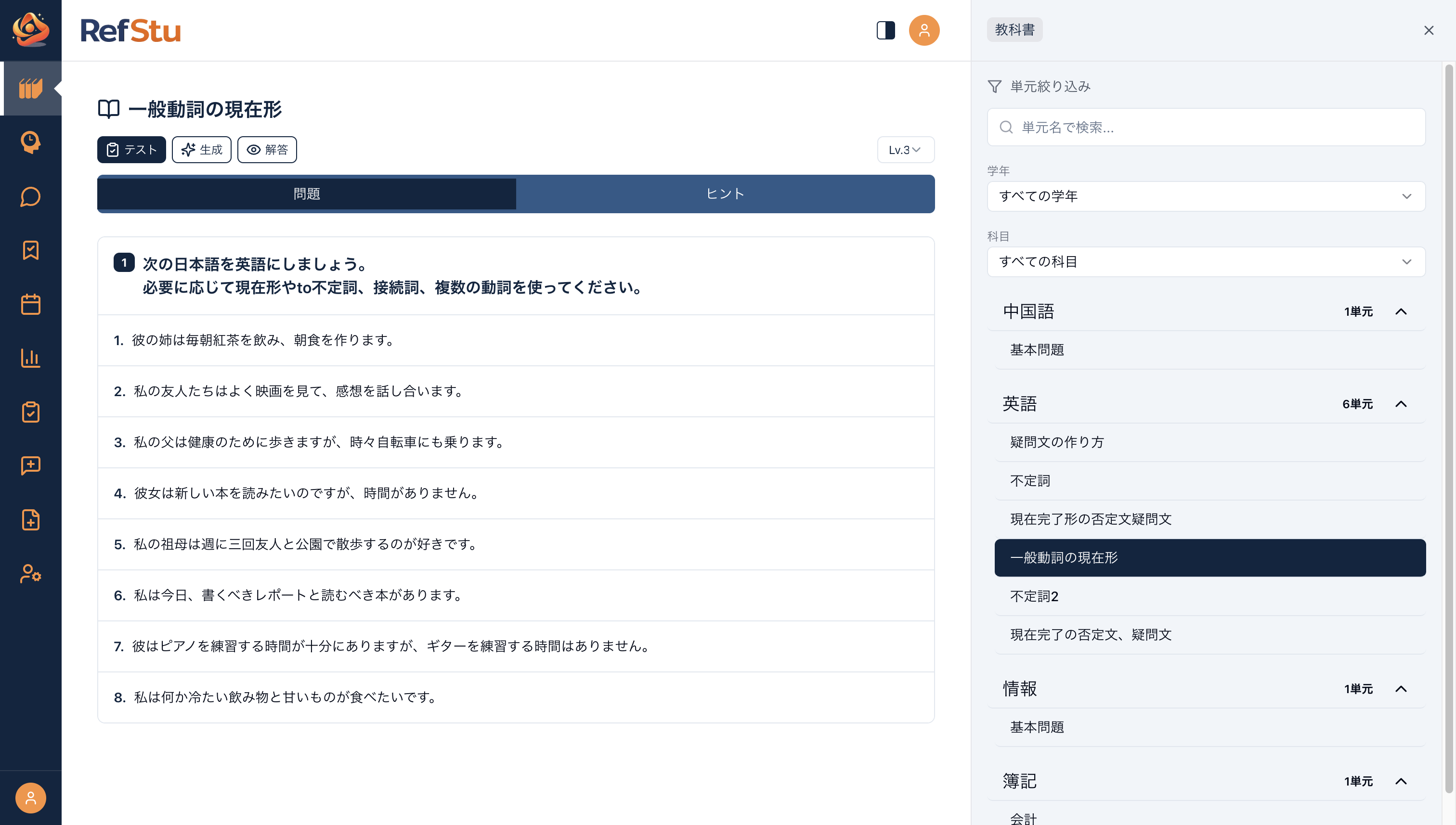Open the file-plus icon in sidebar
1456x825 pixels.
pos(31,519)
